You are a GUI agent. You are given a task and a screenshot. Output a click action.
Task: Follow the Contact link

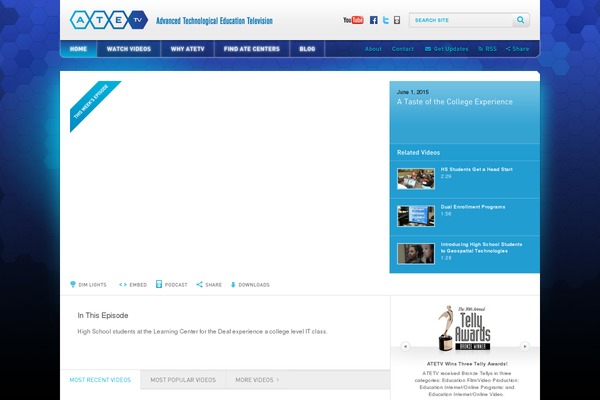pos(403,49)
